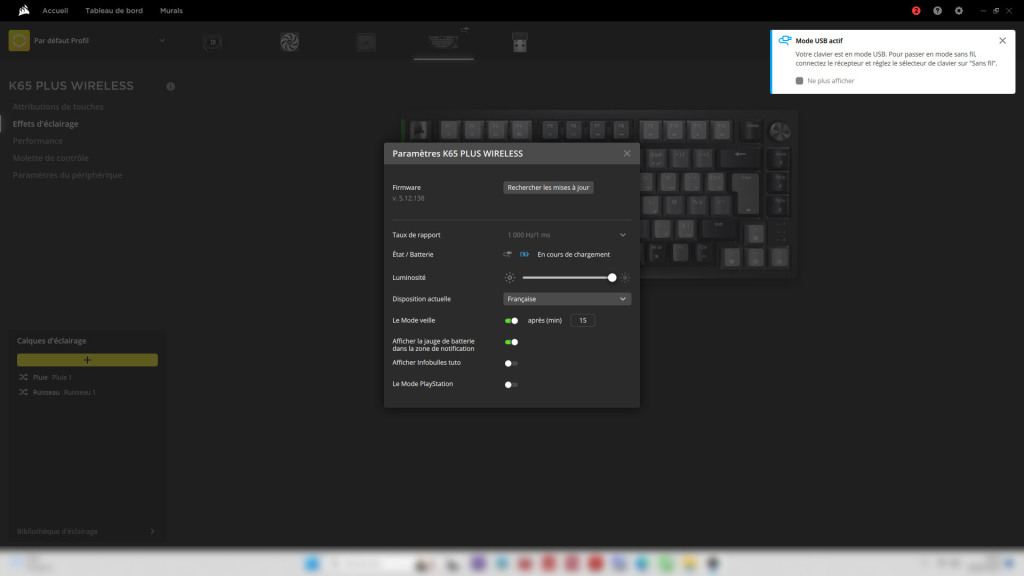This screenshot has height=576, width=1024.
Task: Expand the Par défaut Profil dropdown
Action: [162, 40]
